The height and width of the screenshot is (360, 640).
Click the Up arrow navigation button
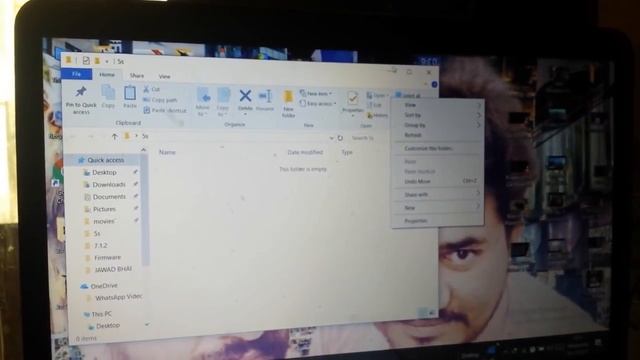click(115, 137)
